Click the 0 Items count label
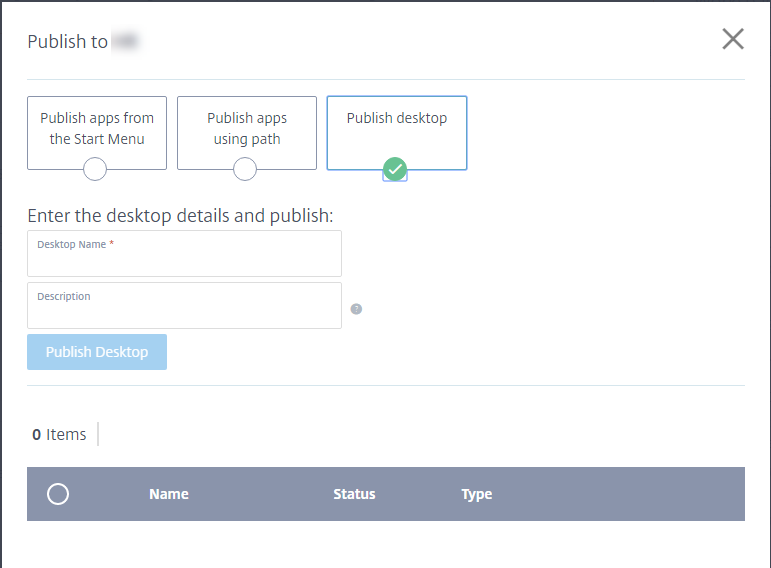 (59, 434)
